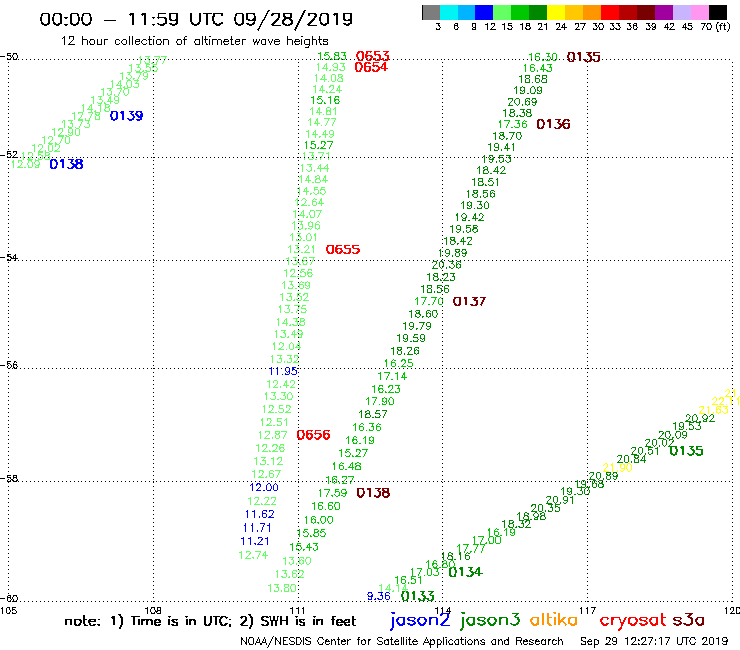
Task: Pick the bright red swatch in the legend
Action: tap(609, 12)
